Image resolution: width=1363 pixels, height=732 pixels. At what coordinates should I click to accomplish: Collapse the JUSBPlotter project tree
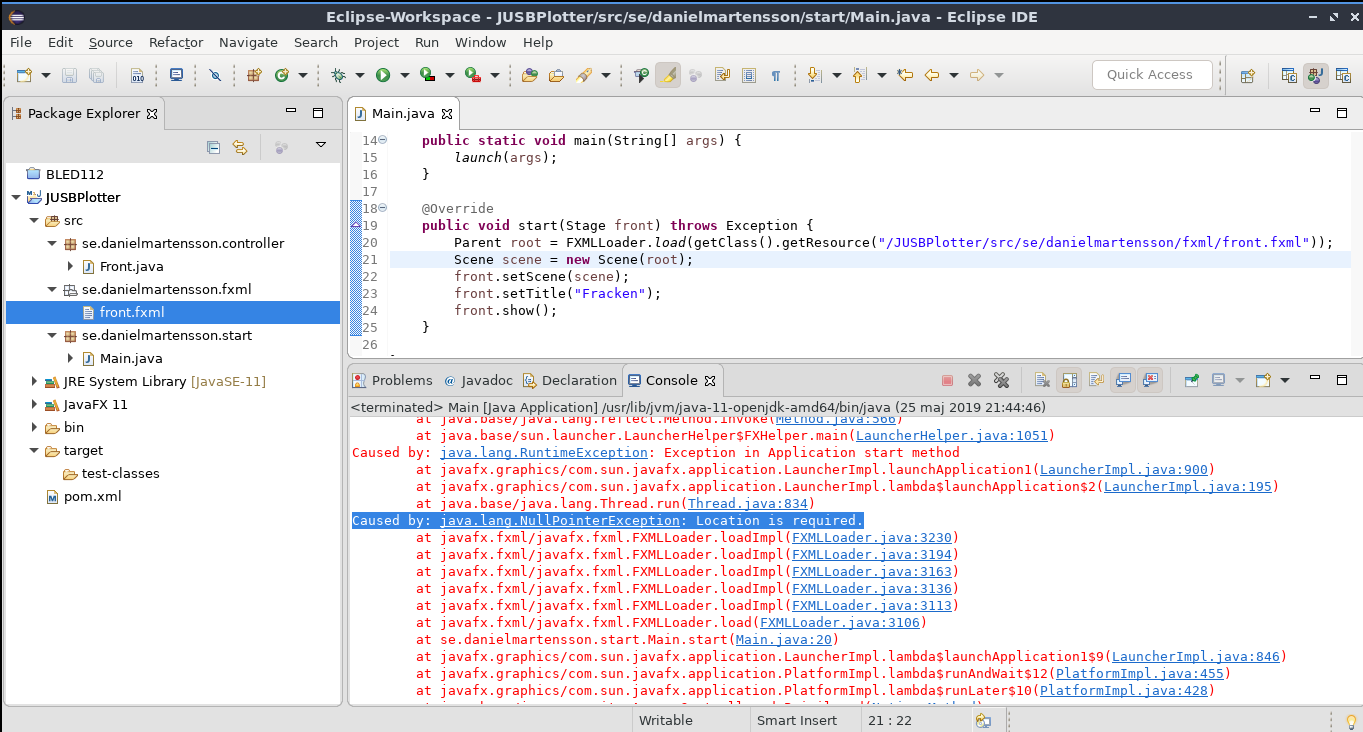[x=16, y=198]
